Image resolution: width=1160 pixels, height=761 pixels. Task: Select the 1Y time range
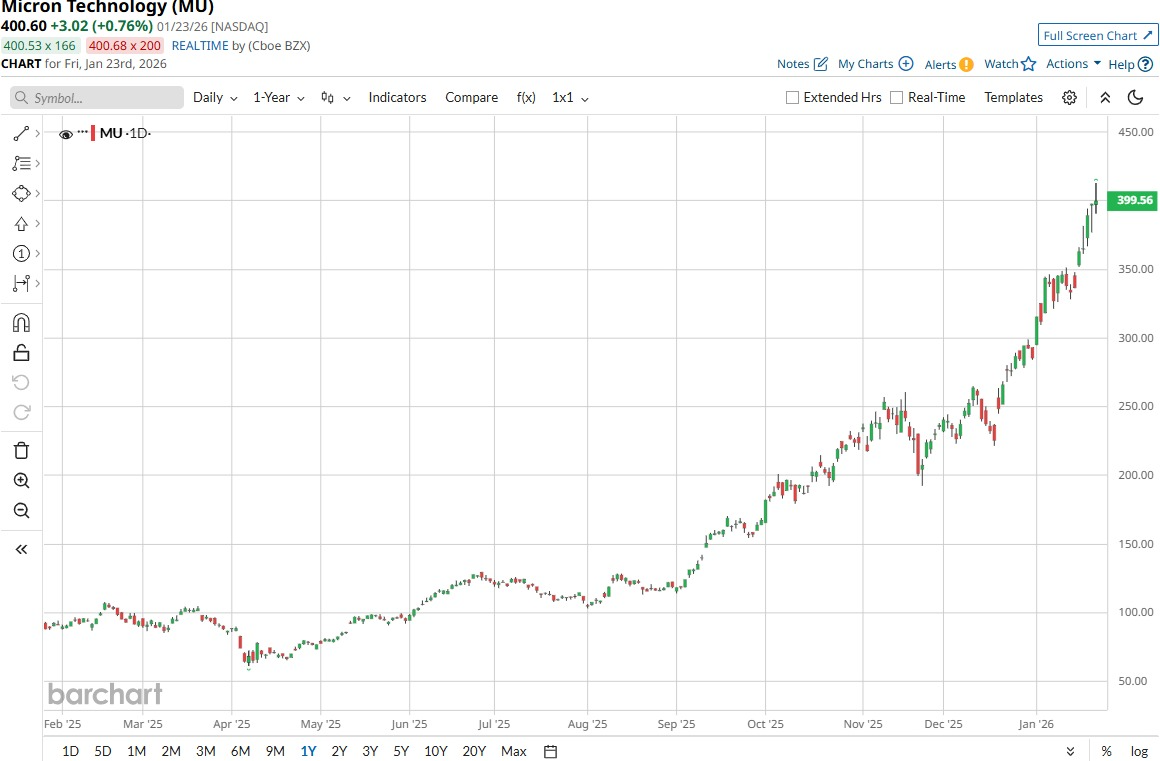(308, 751)
